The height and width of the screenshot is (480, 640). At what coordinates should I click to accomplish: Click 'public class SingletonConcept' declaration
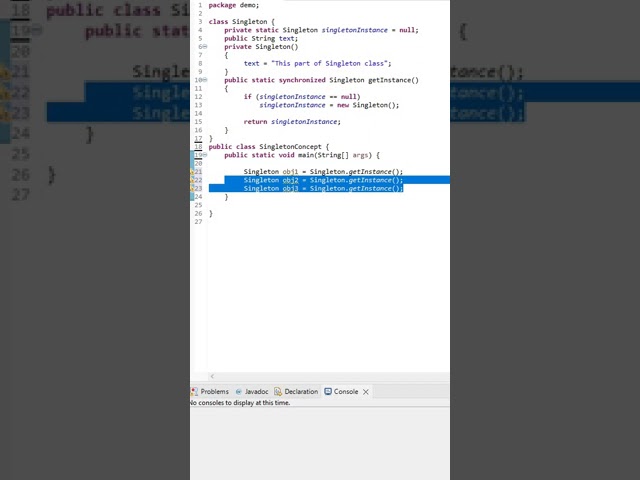(265, 147)
